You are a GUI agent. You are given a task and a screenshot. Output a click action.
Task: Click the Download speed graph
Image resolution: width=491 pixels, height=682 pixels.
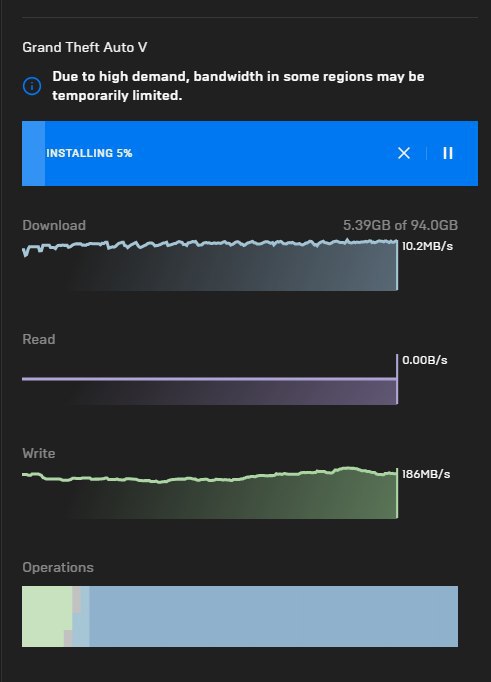(x=210, y=265)
